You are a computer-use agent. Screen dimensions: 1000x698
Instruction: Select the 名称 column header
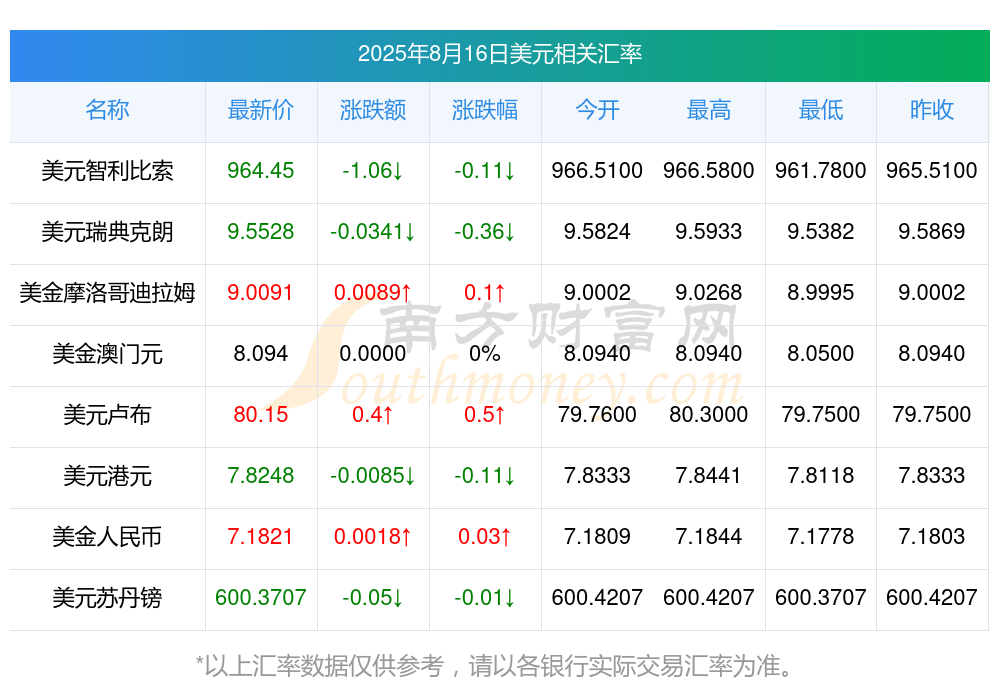tap(107, 110)
